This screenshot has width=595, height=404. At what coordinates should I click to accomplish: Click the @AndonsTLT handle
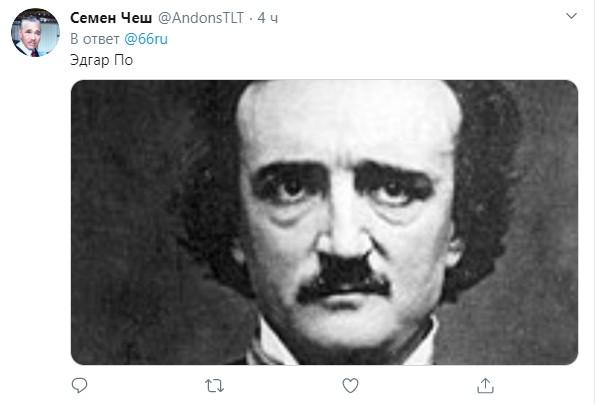(x=201, y=18)
